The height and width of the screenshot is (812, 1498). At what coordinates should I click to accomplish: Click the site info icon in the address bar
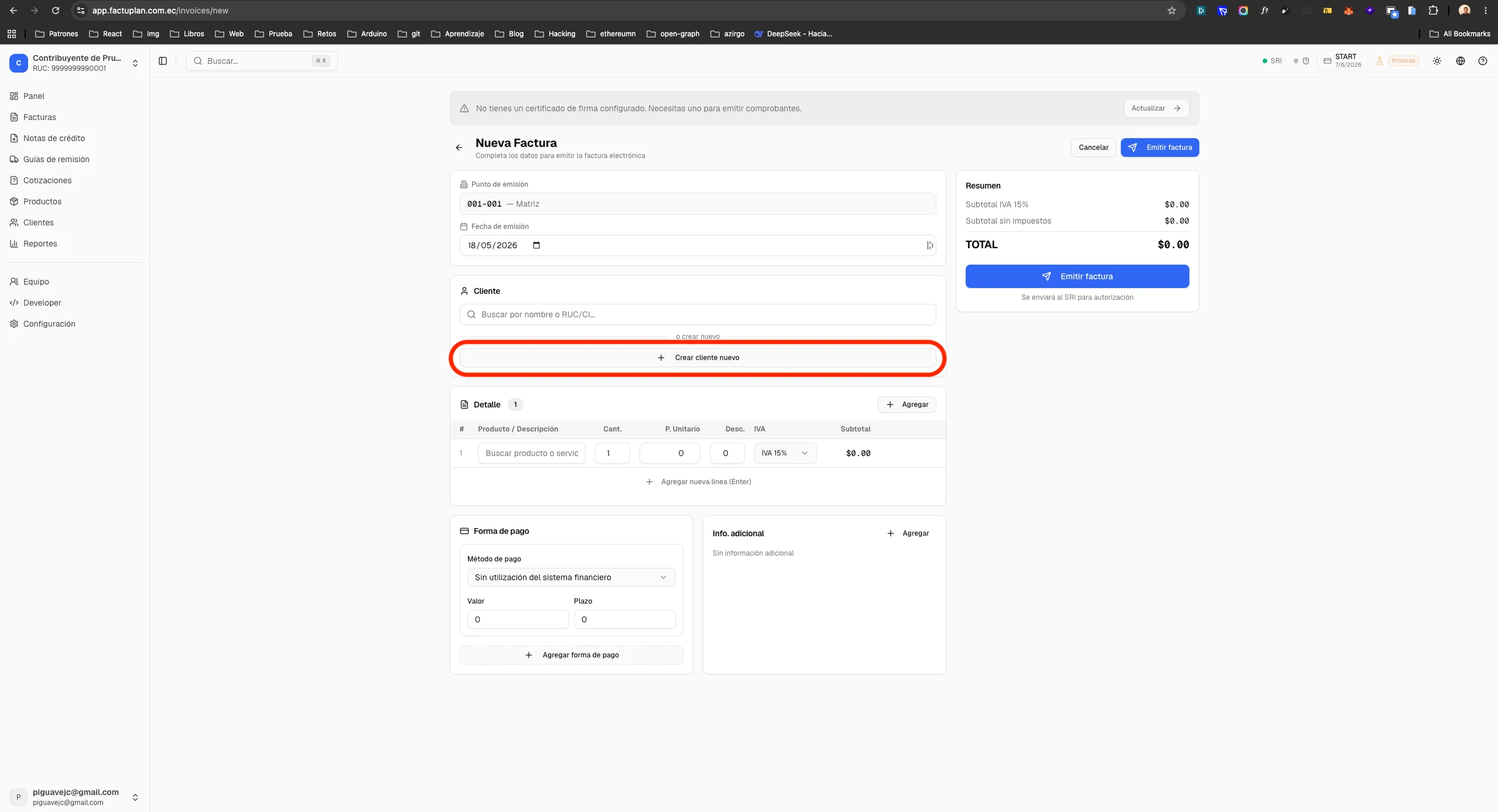[x=81, y=11]
